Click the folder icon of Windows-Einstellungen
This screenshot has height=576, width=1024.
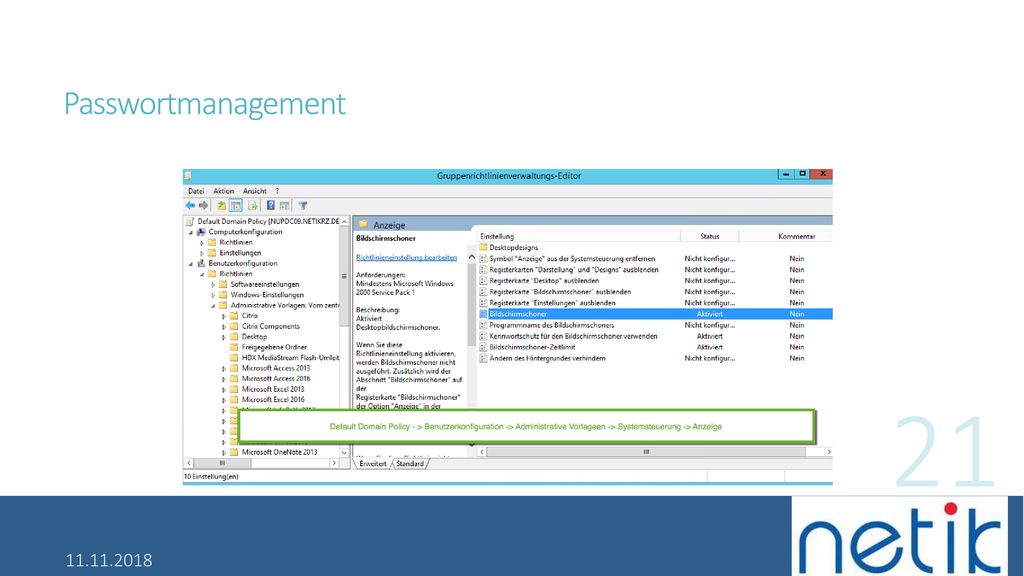point(223,295)
